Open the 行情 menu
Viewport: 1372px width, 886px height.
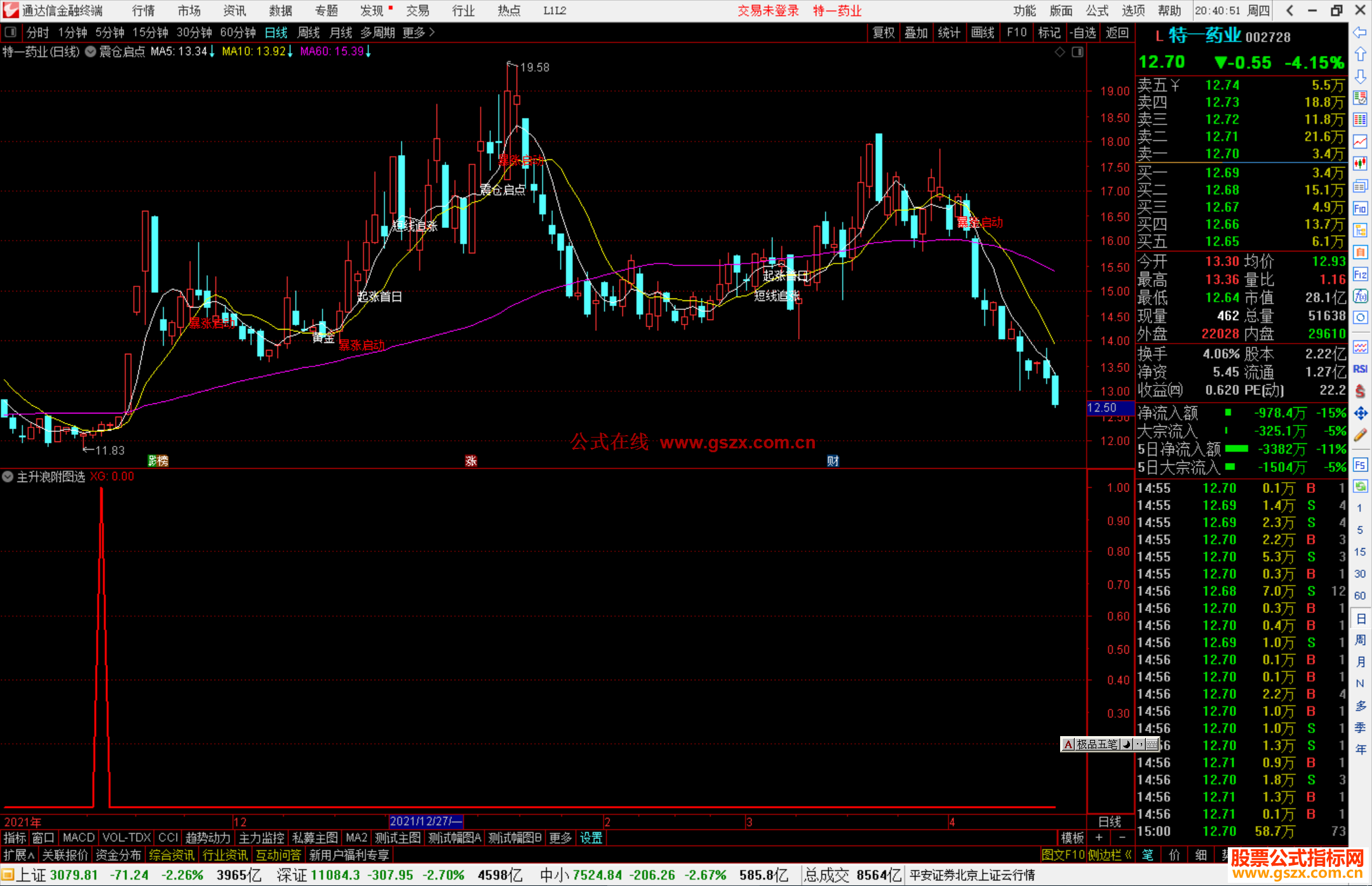click(x=144, y=10)
